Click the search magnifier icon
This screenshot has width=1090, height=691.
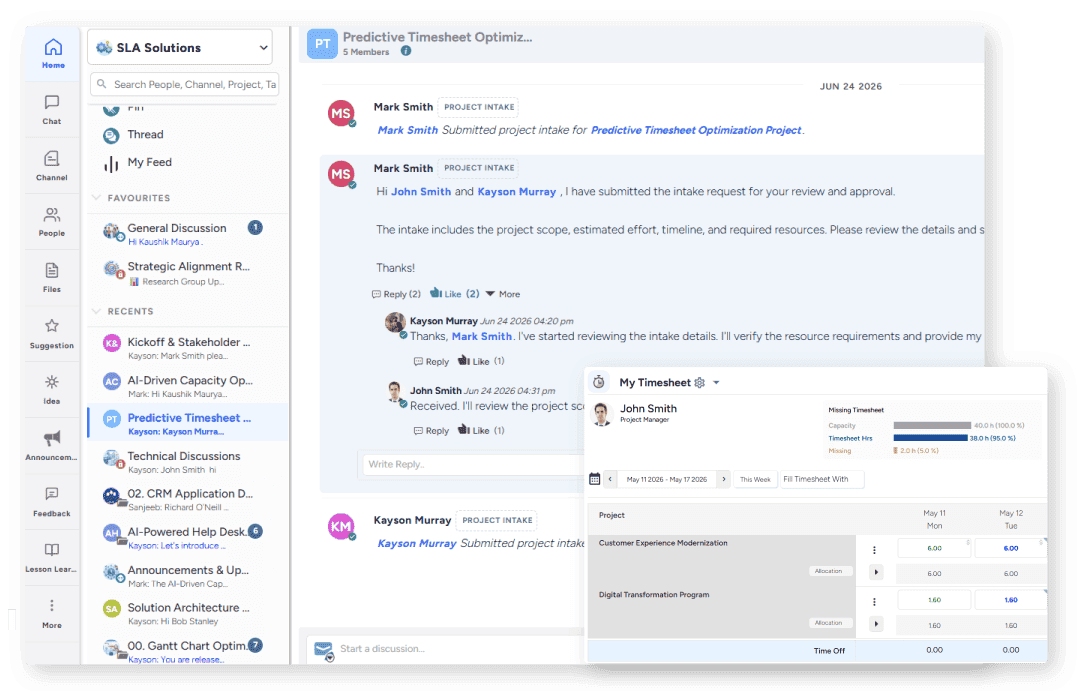tap(101, 84)
